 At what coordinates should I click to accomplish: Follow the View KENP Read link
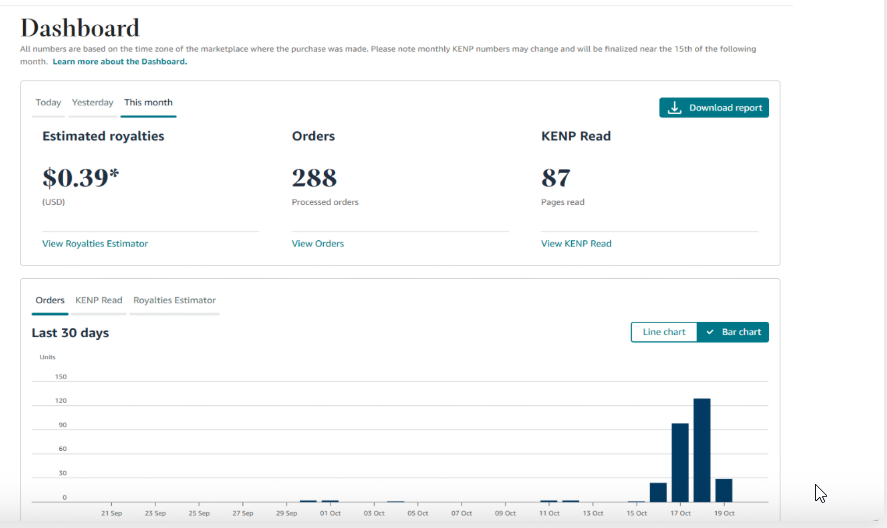(576, 243)
